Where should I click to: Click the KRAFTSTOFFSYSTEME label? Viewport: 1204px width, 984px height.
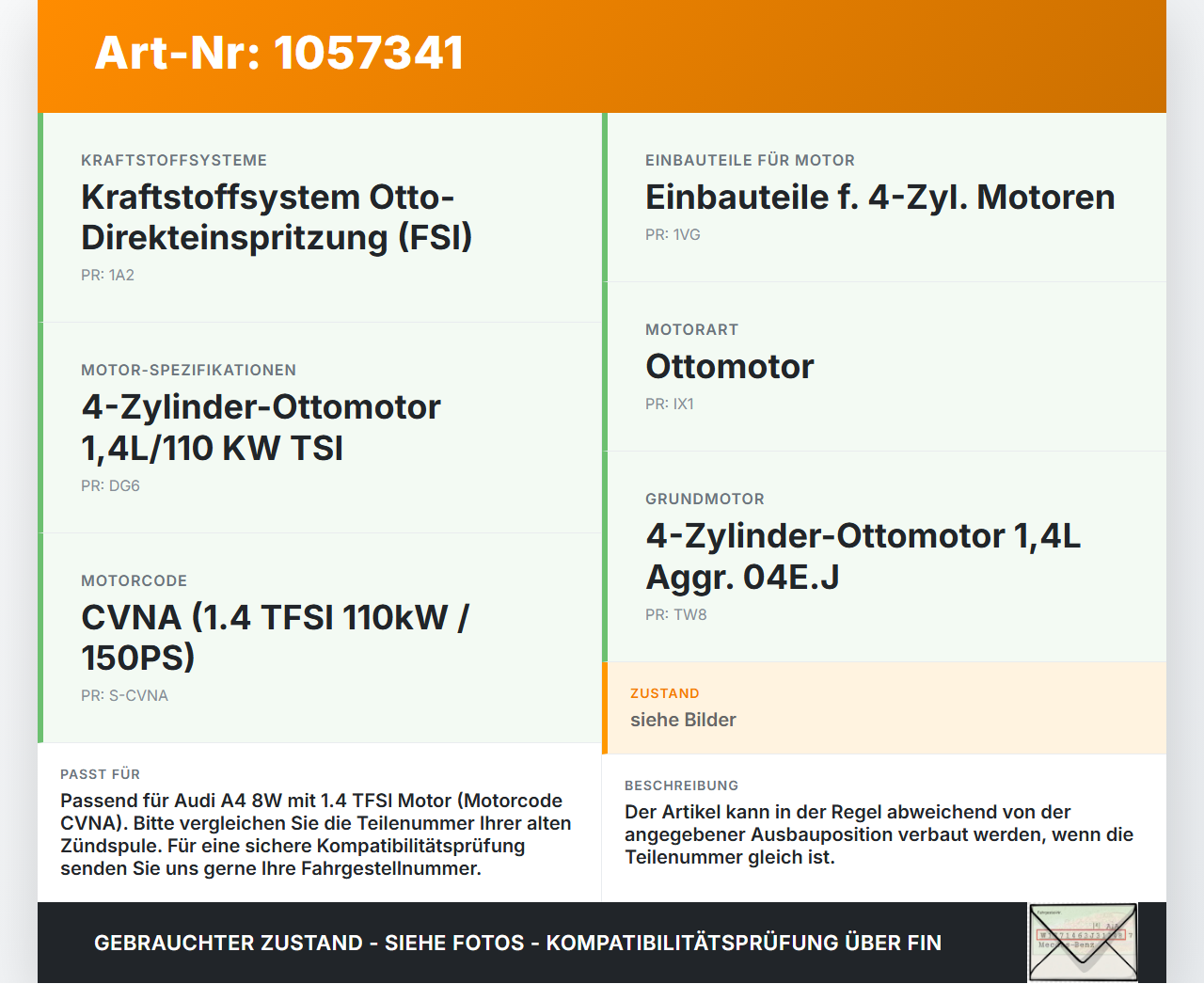(174, 160)
